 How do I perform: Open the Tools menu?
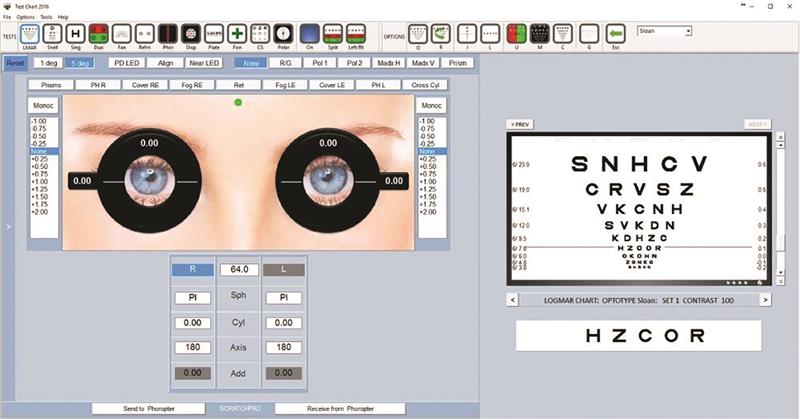46,17
